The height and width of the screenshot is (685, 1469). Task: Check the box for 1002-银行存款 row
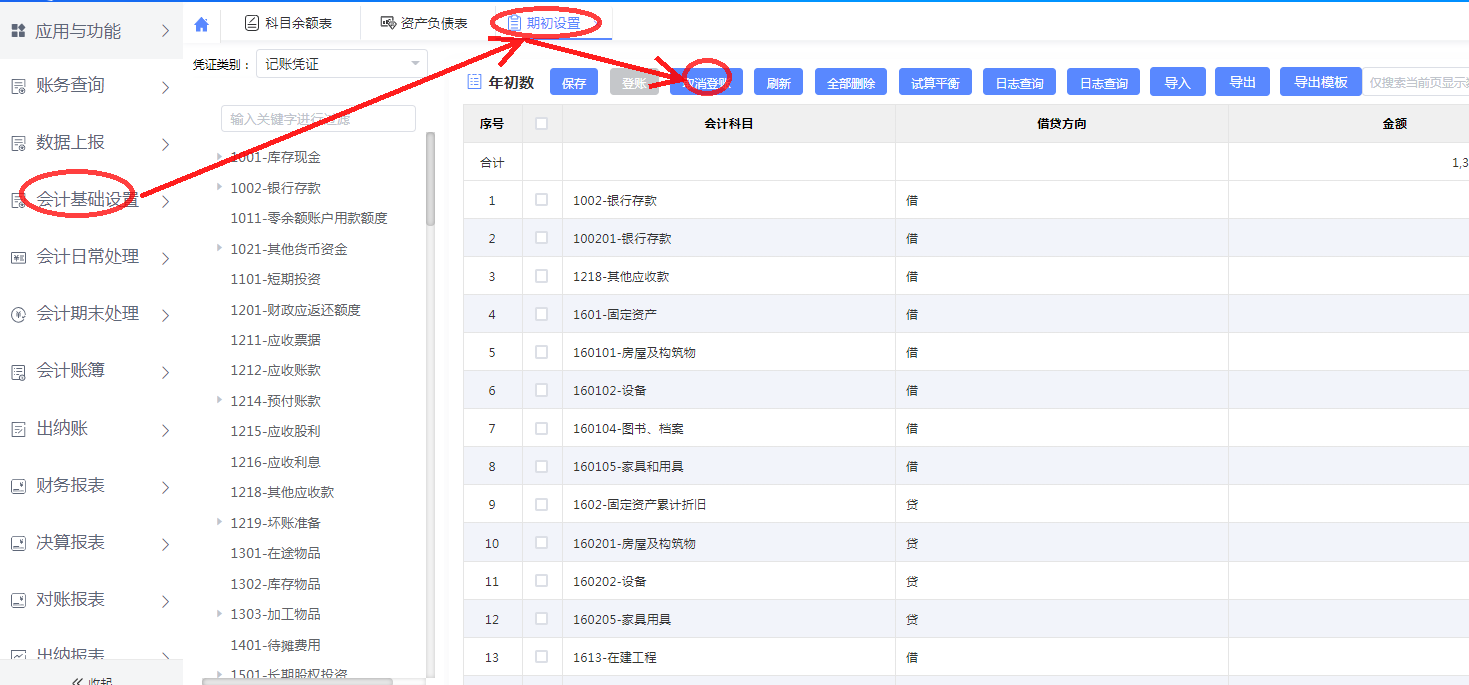(542, 200)
